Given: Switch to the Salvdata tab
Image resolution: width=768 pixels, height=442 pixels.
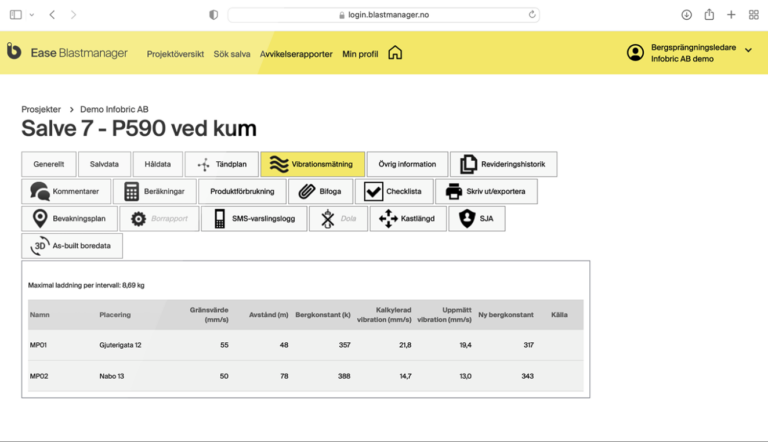Looking at the screenshot, I should coord(104,165).
